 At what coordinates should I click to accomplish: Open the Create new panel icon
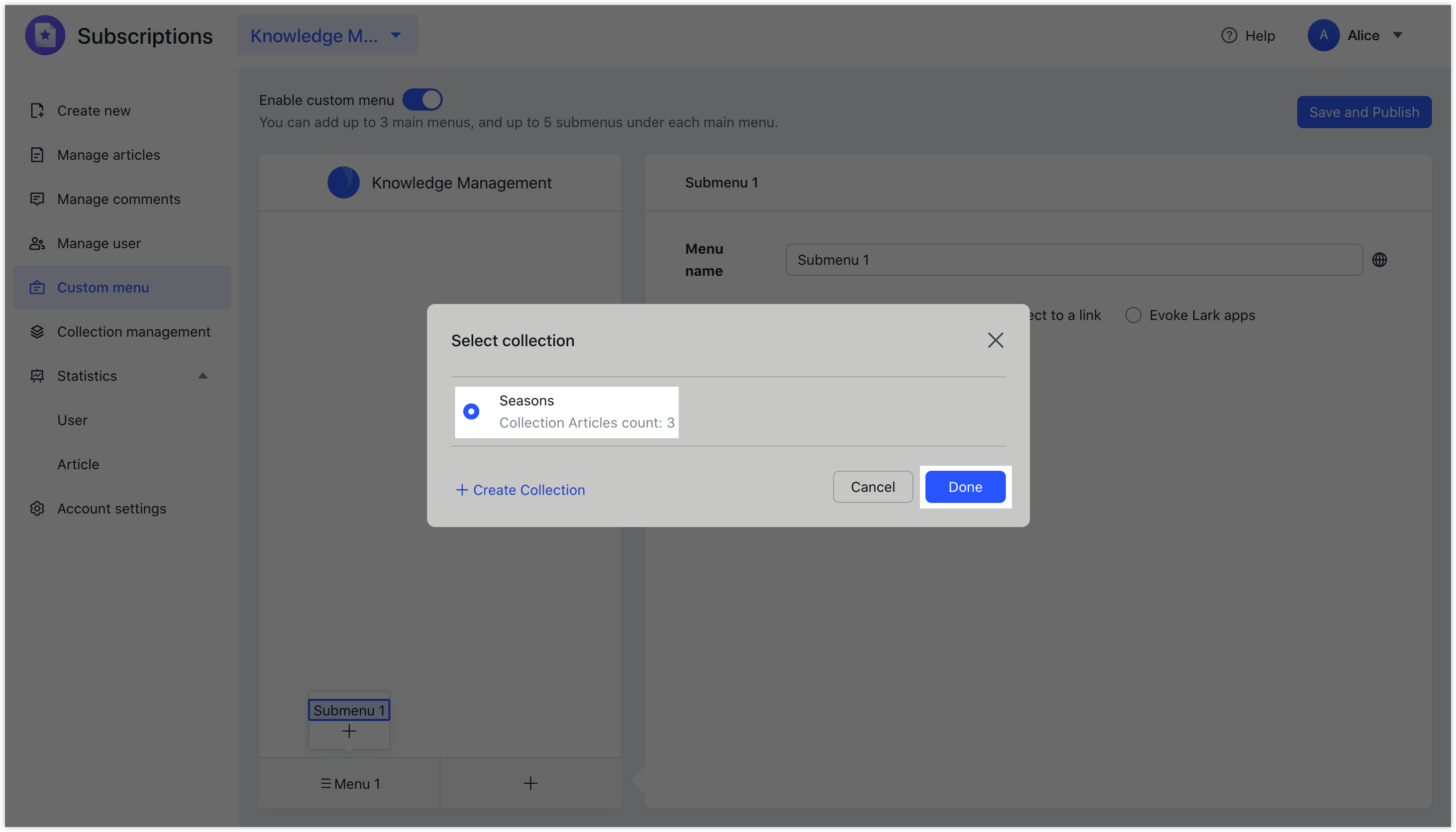click(x=37, y=111)
